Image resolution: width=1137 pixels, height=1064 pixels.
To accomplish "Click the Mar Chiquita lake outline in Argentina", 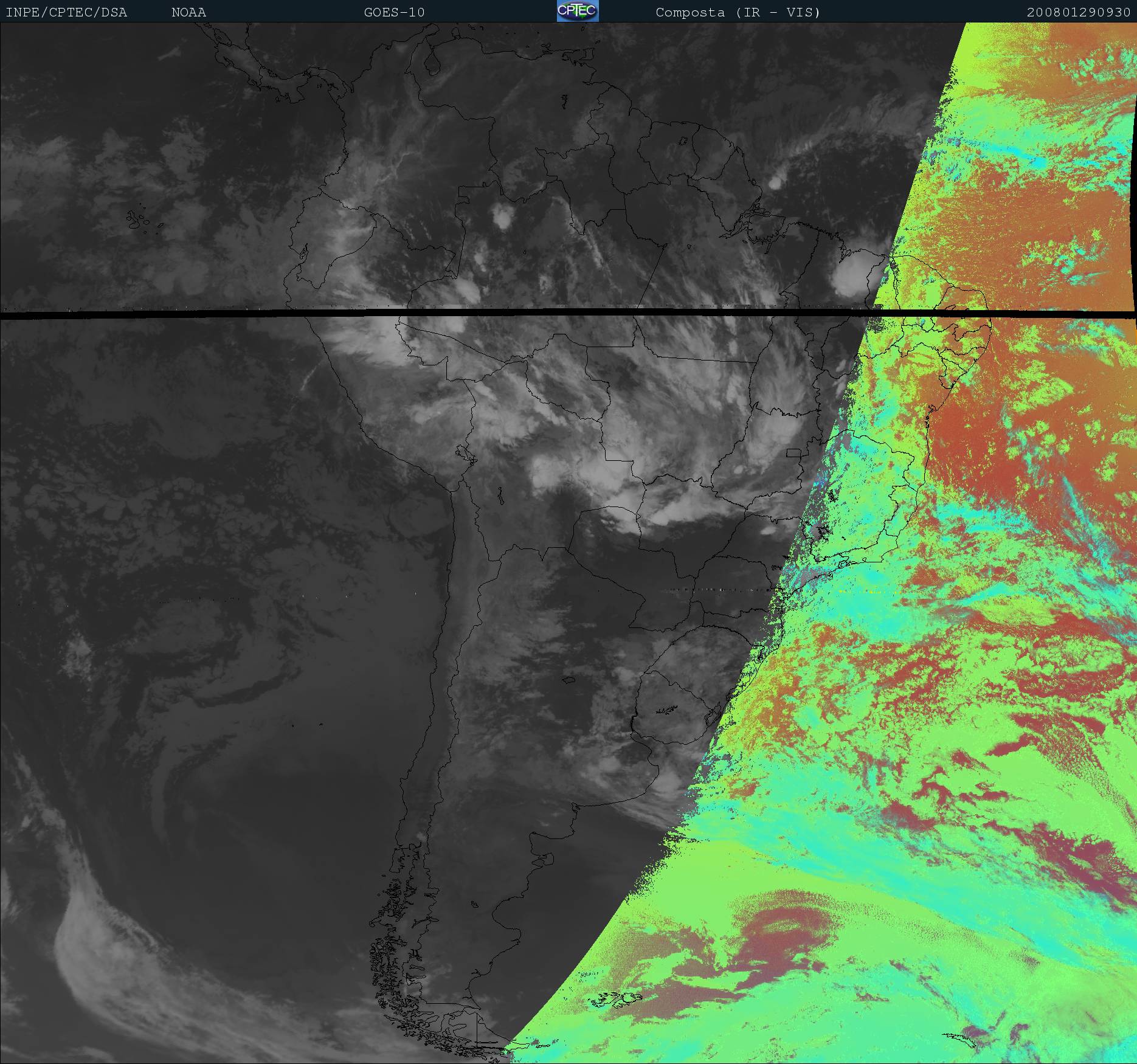I will click(x=568, y=680).
